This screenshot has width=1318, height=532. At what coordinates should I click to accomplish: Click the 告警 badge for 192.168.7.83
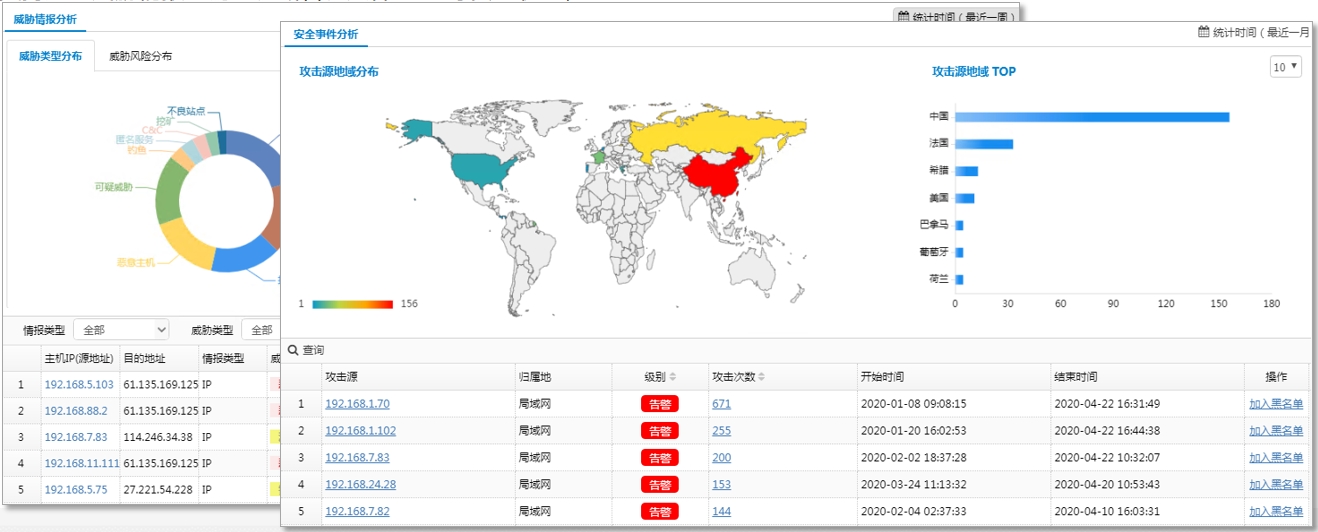coord(659,458)
